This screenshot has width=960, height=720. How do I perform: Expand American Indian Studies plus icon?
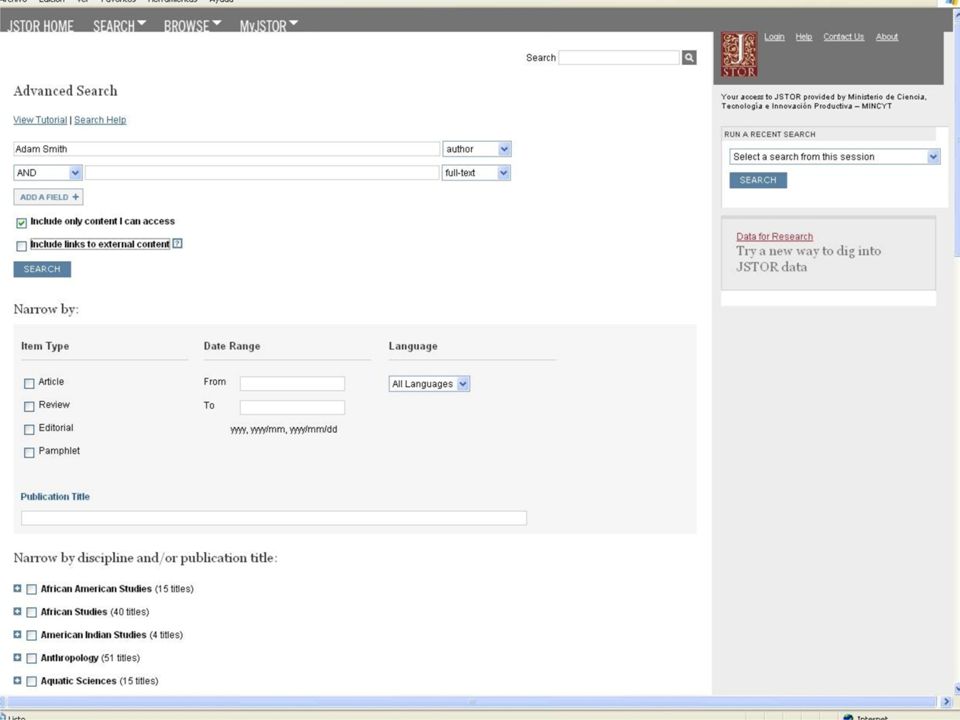[x=17, y=635]
